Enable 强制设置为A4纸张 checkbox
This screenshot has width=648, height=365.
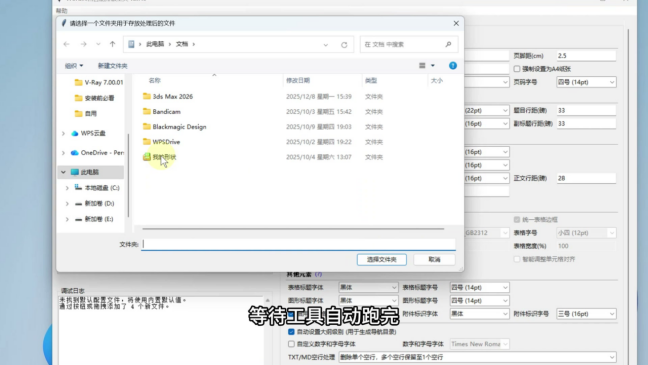517,69
